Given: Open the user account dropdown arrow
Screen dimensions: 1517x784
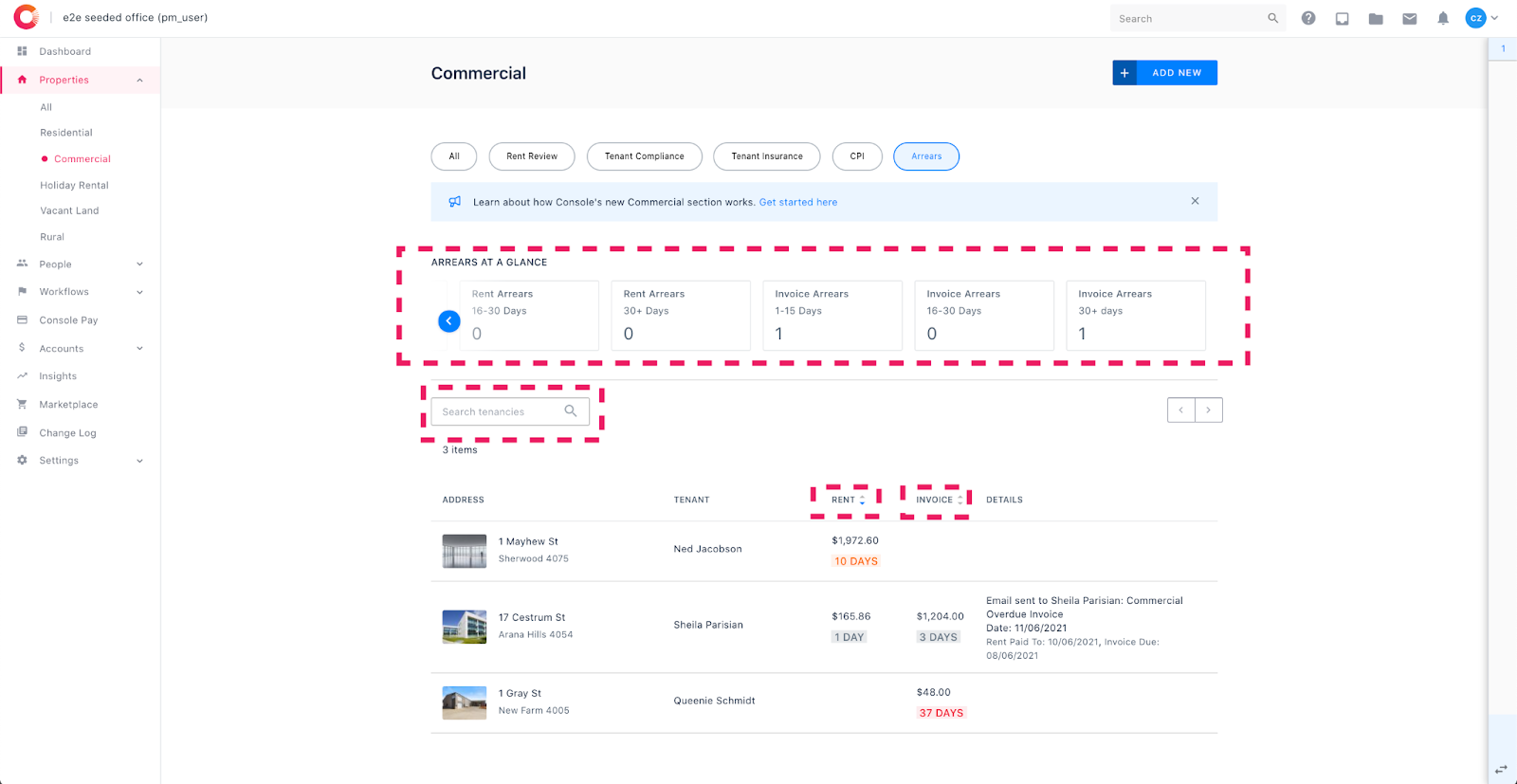Looking at the screenshot, I should point(1495,18).
